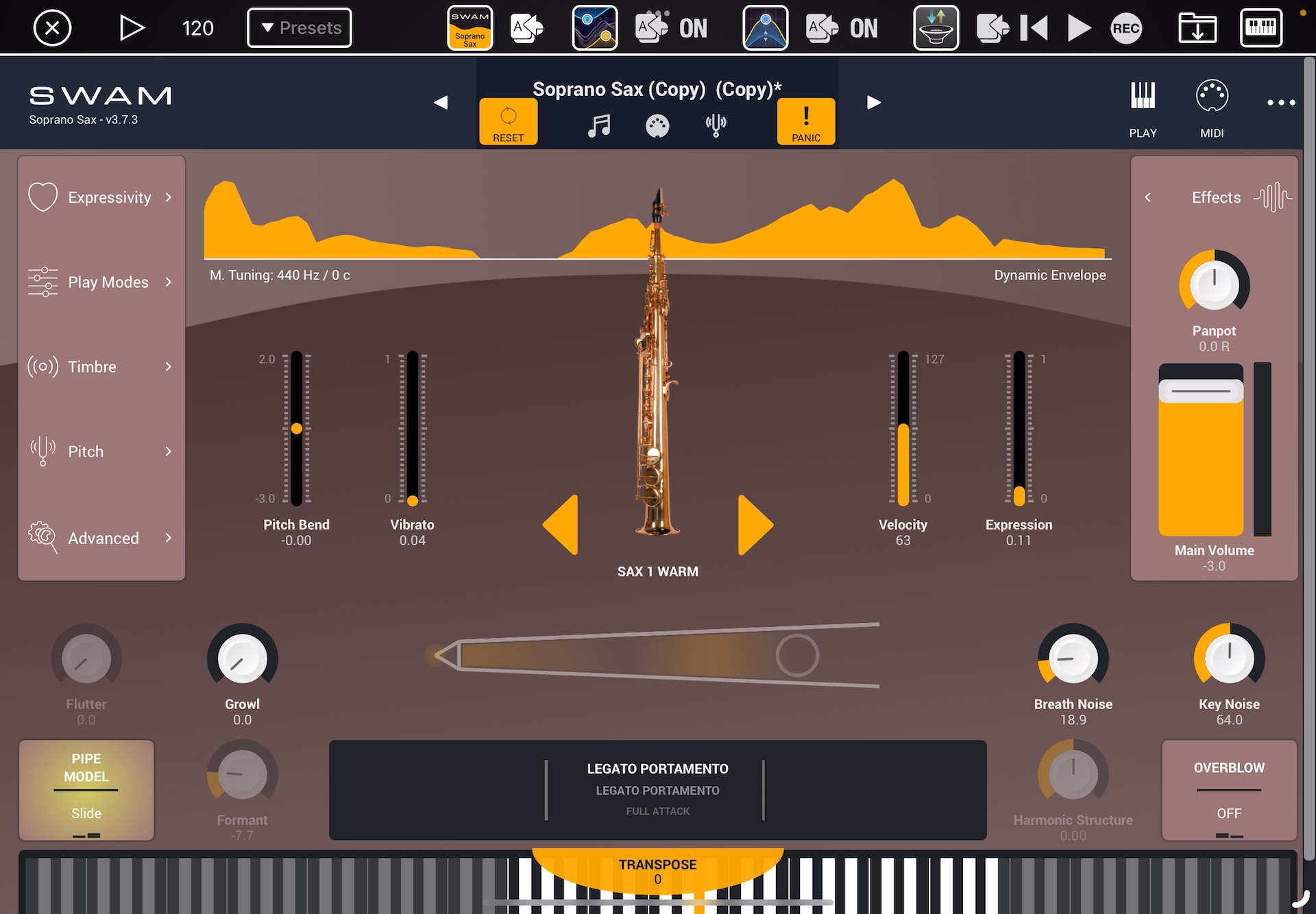
Task: Toggle the OVERBLOW OFF switch
Action: pyautogui.click(x=1229, y=790)
